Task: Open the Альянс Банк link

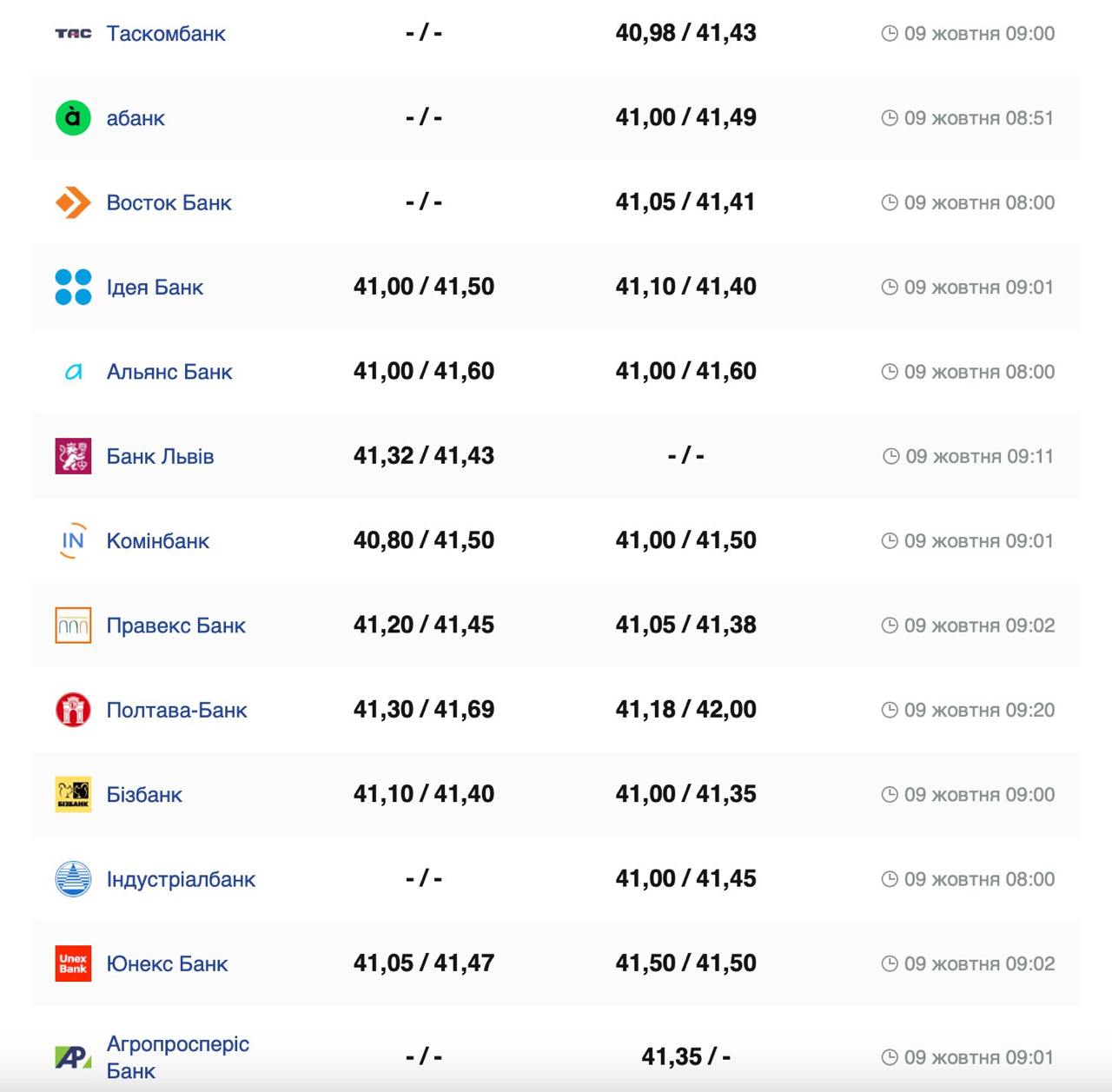Action: tap(169, 372)
